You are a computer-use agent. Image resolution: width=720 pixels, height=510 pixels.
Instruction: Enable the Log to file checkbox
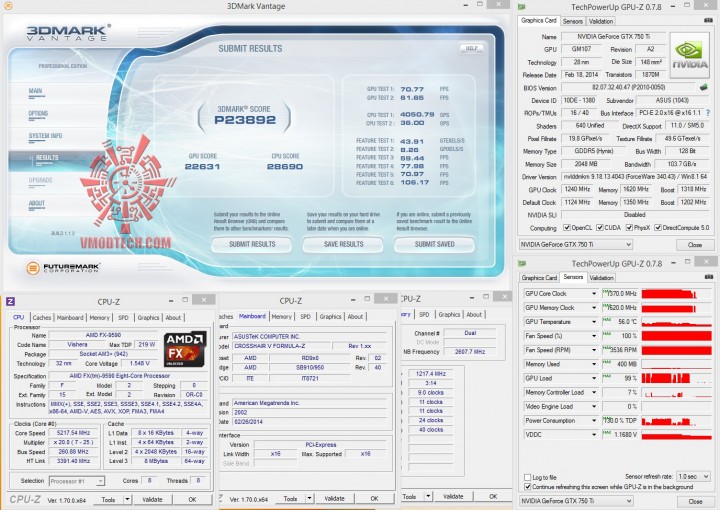click(x=528, y=477)
